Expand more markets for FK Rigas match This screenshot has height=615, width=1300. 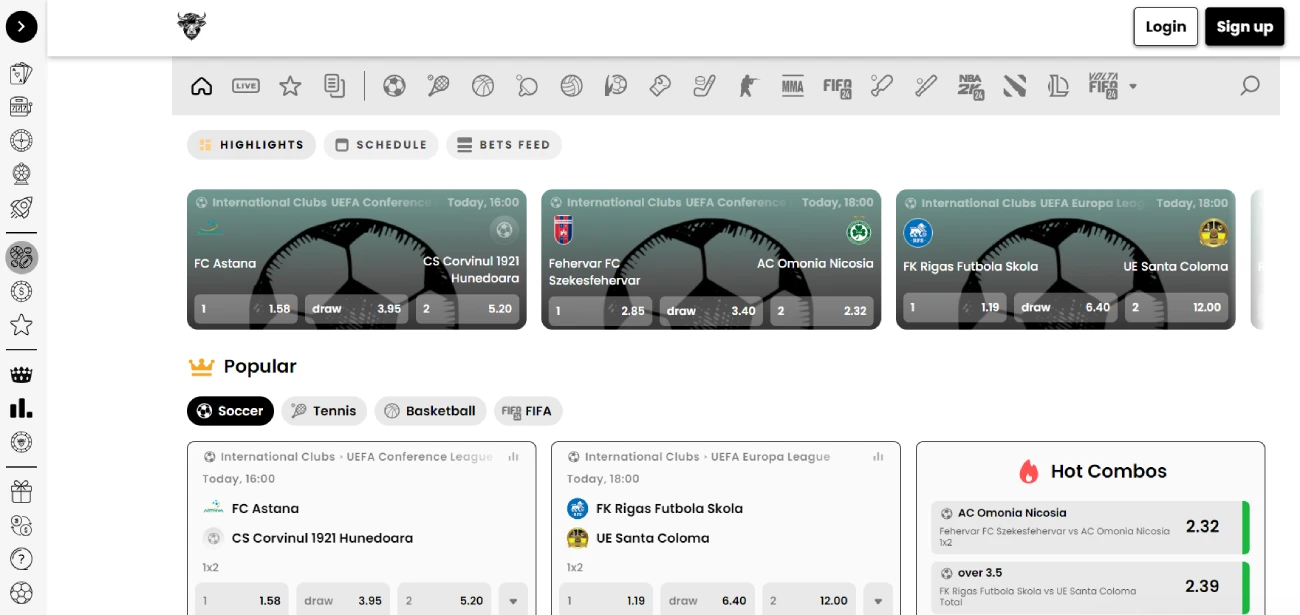(878, 601)
